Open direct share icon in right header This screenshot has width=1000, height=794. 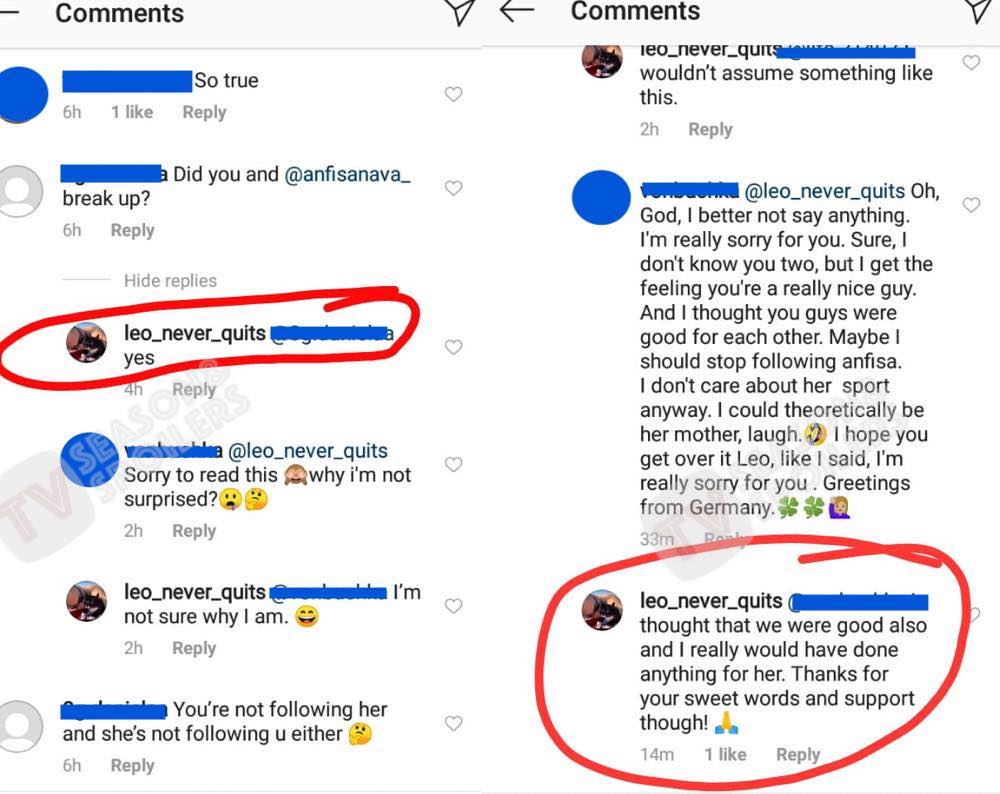(x=978, y=12)
